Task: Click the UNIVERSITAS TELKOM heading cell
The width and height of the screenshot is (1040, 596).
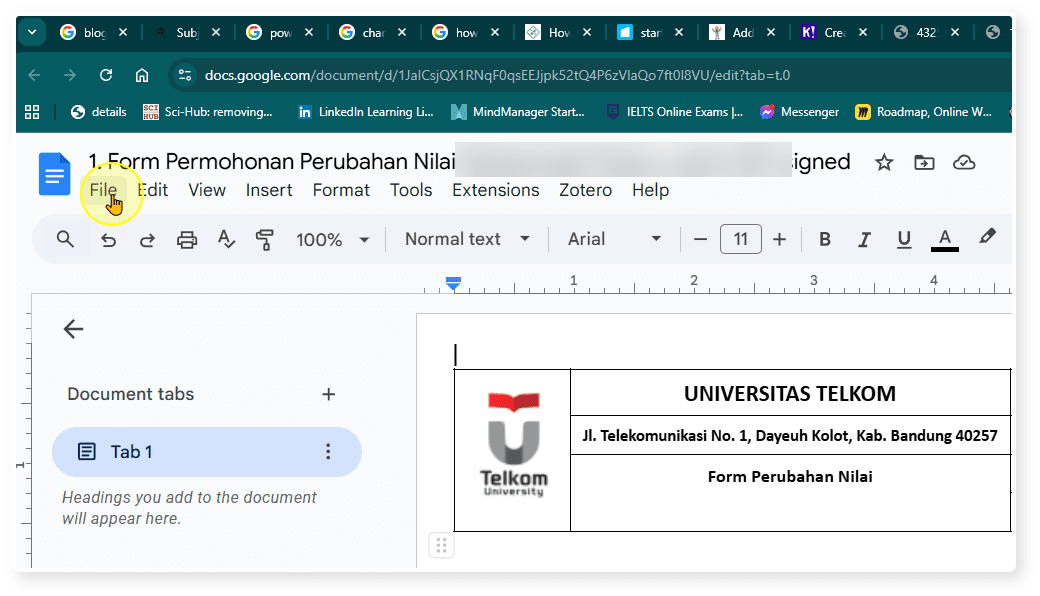Action: [790, 393]
